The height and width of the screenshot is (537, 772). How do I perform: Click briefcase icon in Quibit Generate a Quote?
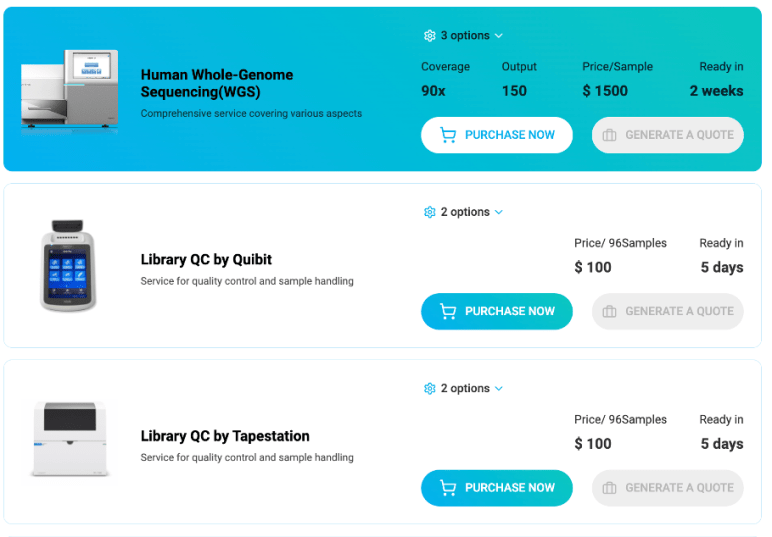609,311
